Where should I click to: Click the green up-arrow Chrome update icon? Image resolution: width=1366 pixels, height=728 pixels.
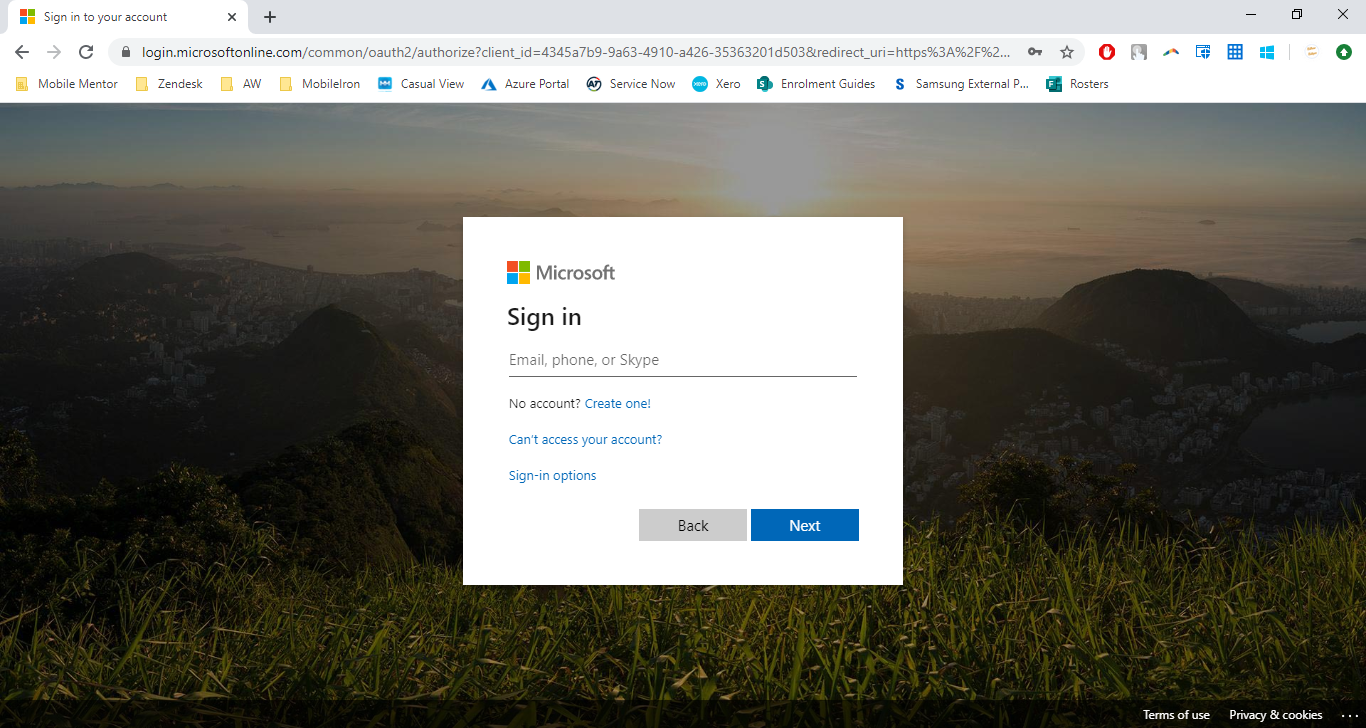1344,52
